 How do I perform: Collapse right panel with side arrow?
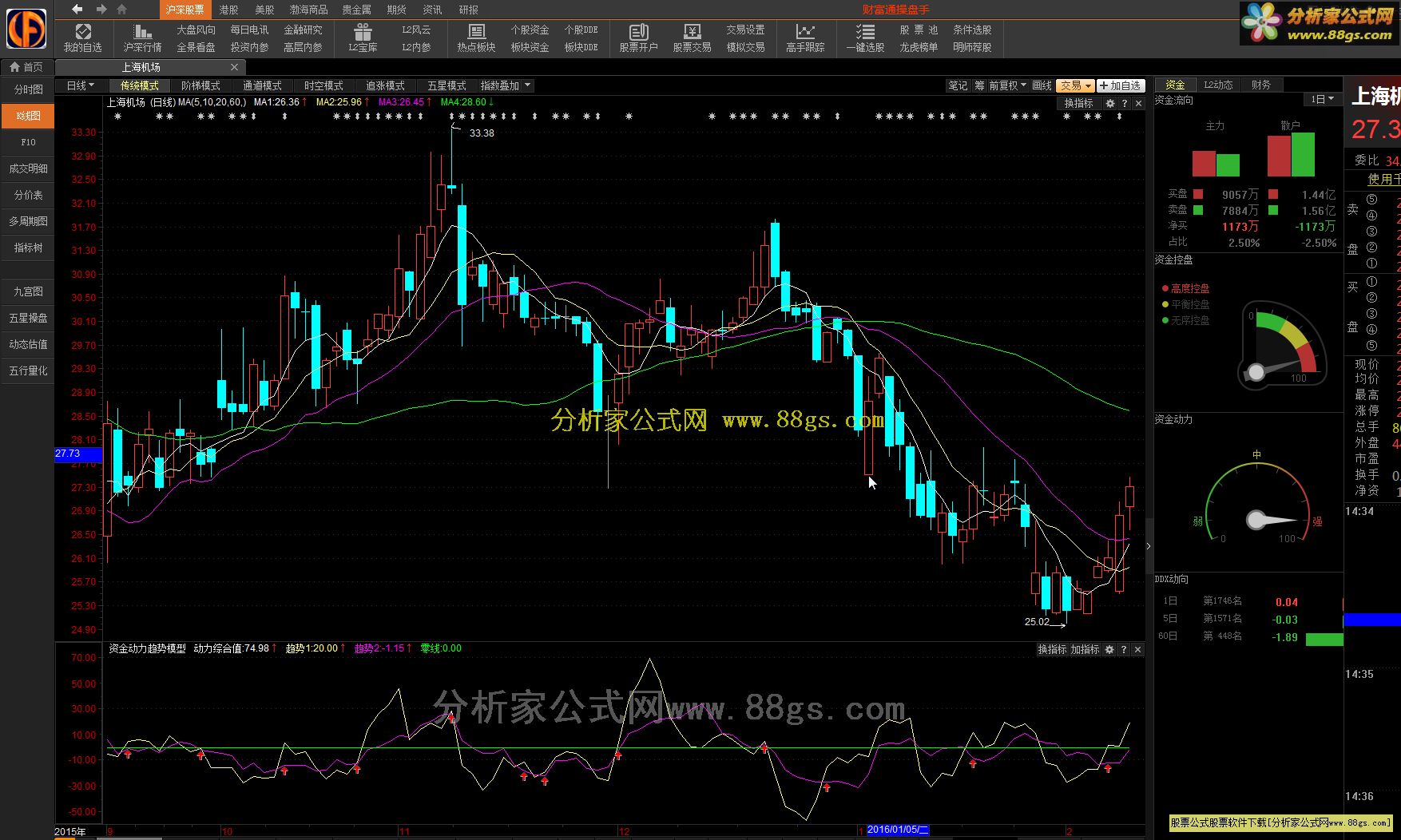click(1149, 546)
